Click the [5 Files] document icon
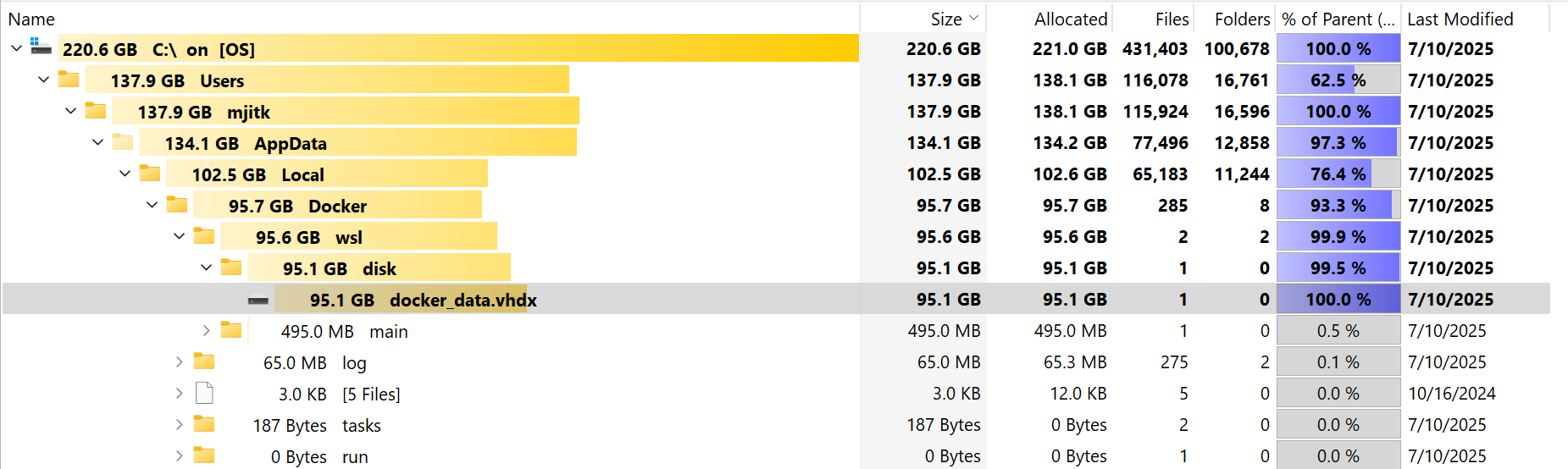This screenshot has width=1568, height=469. [x=204, y=394]
